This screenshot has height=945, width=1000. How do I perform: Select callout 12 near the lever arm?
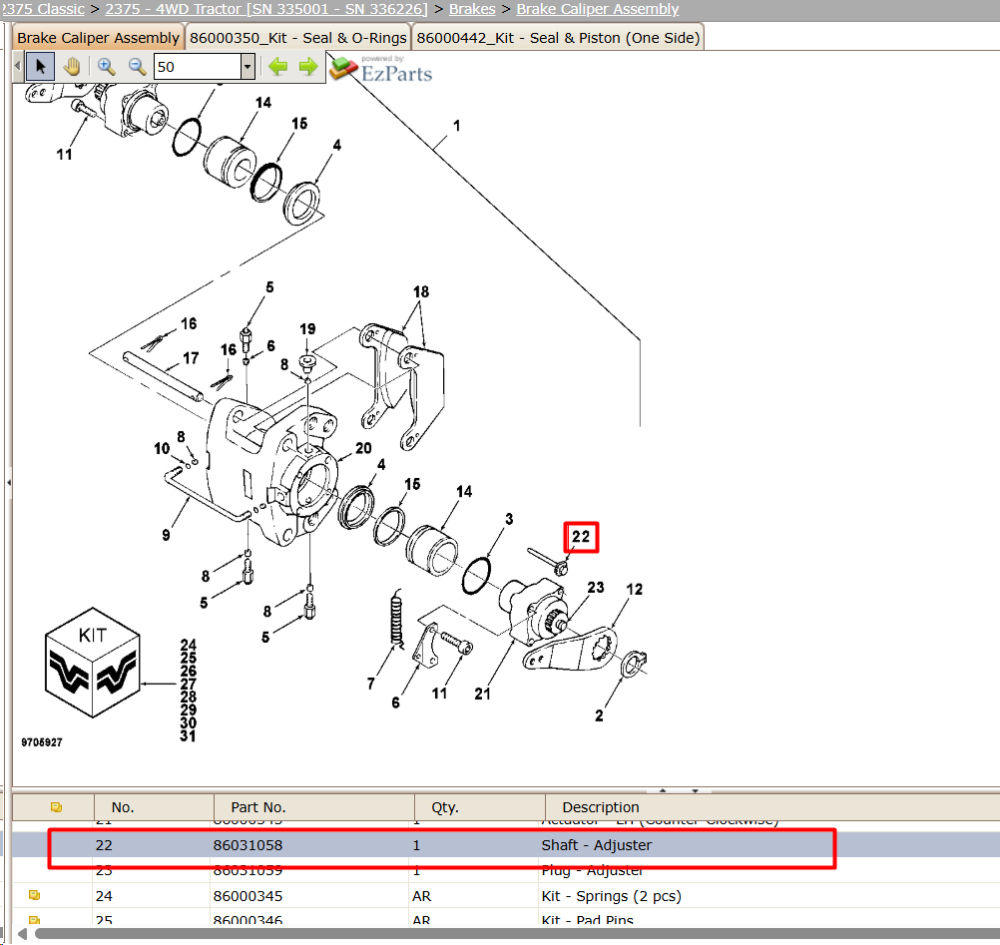pos(635,589)
